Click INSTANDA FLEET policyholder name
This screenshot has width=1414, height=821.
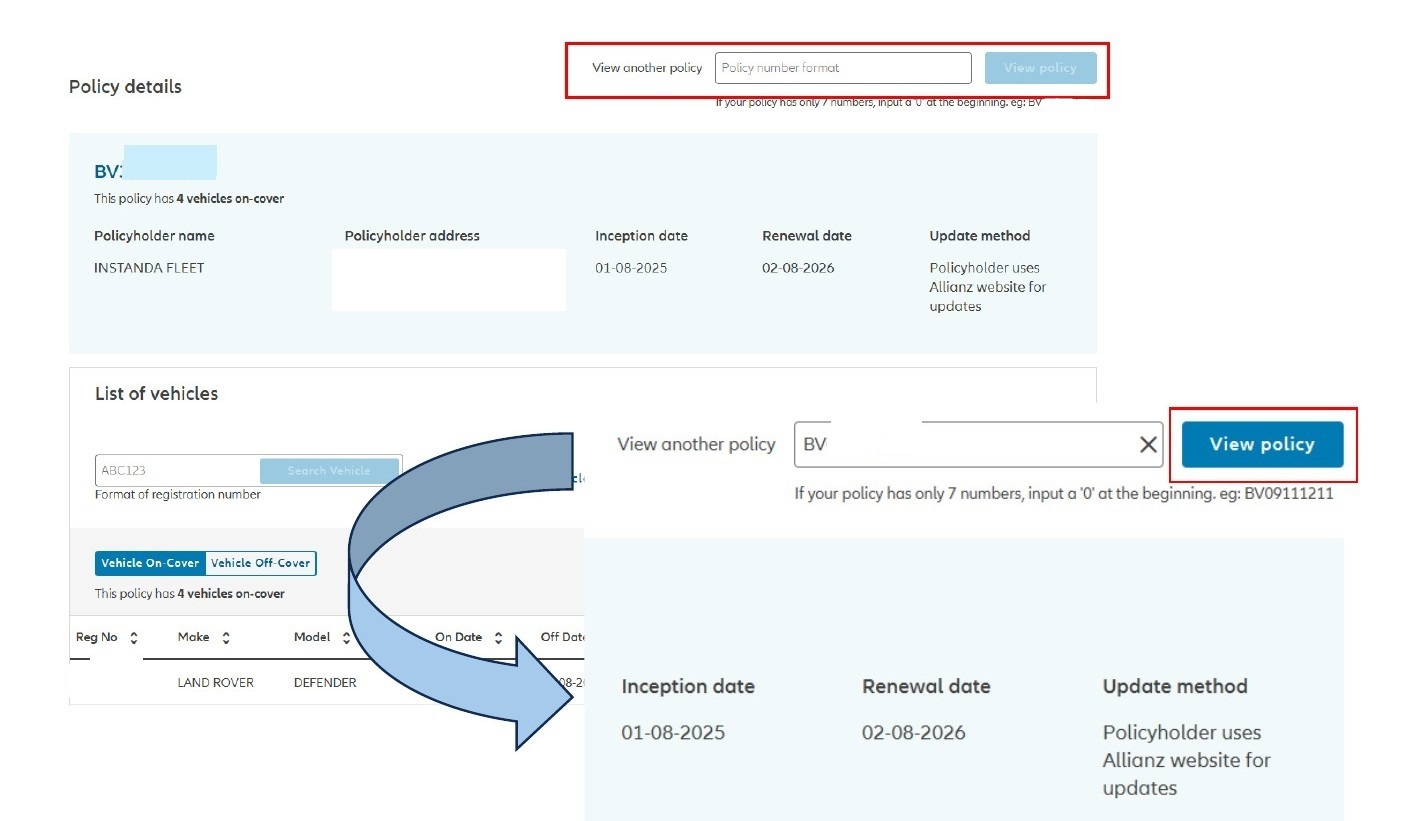149,268
